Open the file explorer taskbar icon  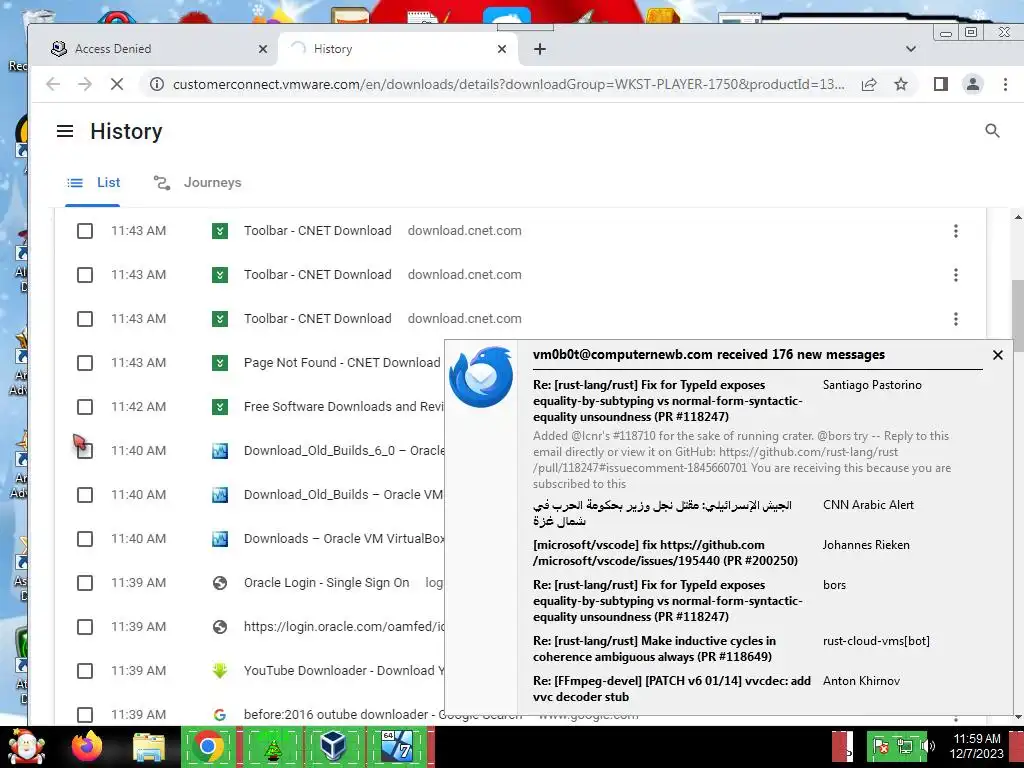(x=149, y=747)
